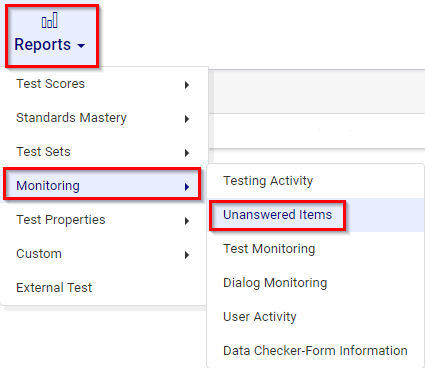This screenshot has height=368, width=425.
Task: Open Data Checker-Form Information report
Action: point(316,351)
